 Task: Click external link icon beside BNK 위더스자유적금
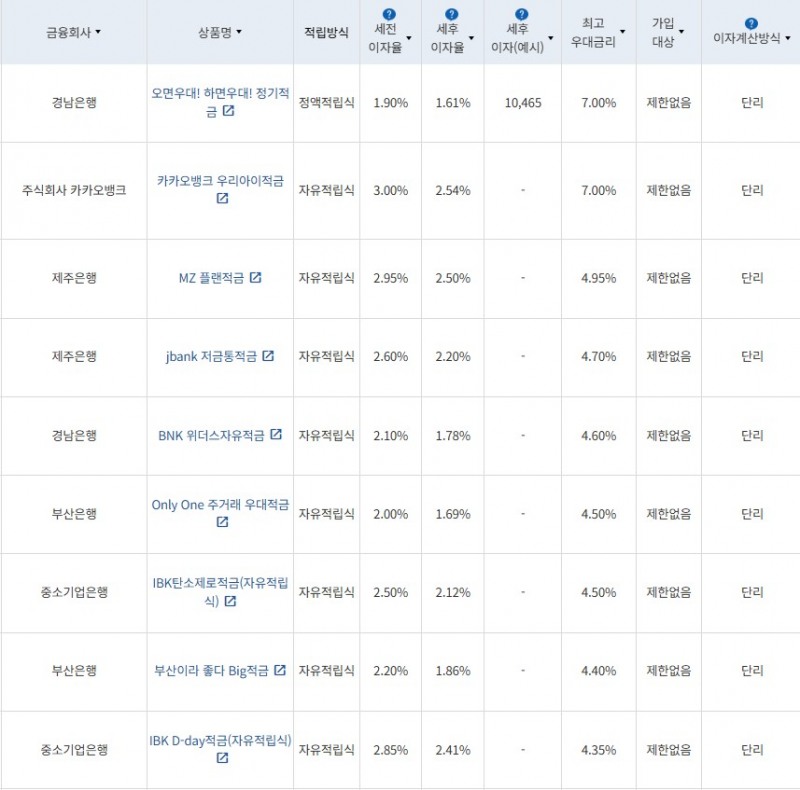[276, 435]
